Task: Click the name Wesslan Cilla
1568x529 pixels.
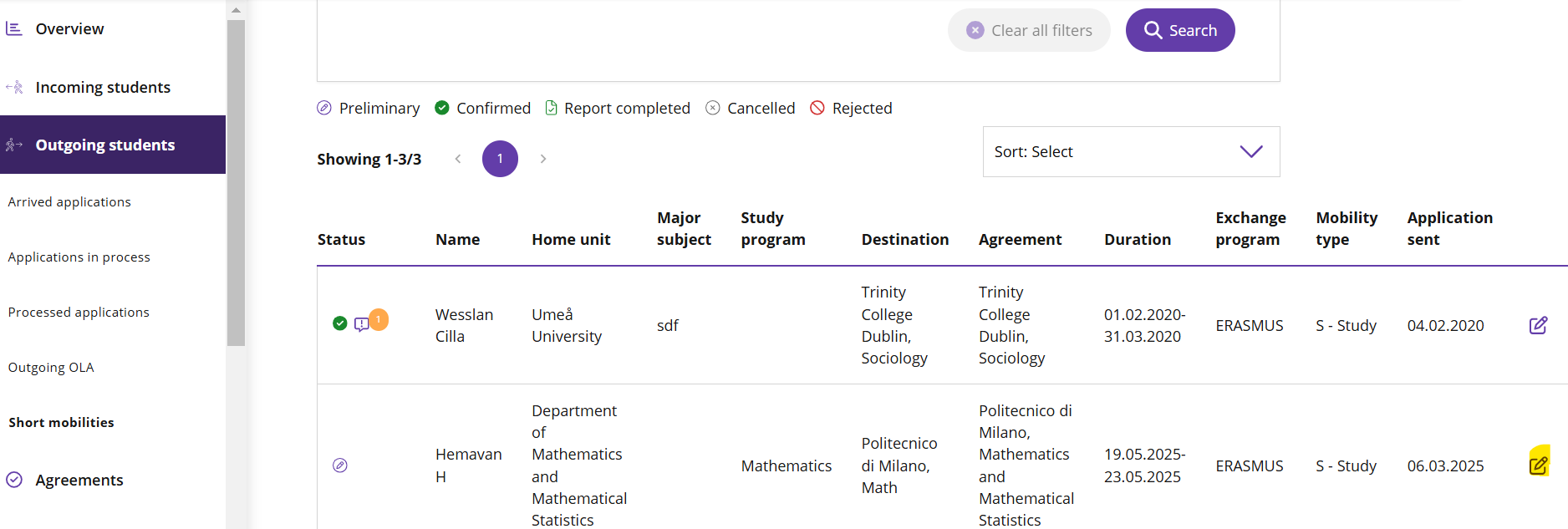Action: 464,326
